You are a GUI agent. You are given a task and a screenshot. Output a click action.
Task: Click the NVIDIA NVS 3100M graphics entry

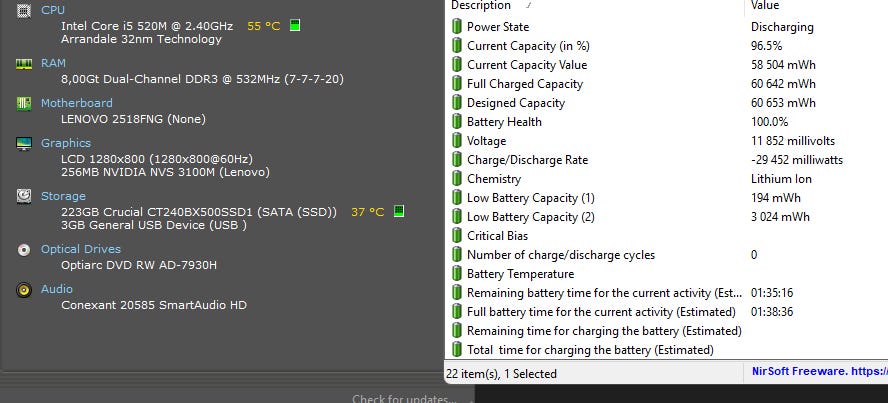click(x=165, y=172)
